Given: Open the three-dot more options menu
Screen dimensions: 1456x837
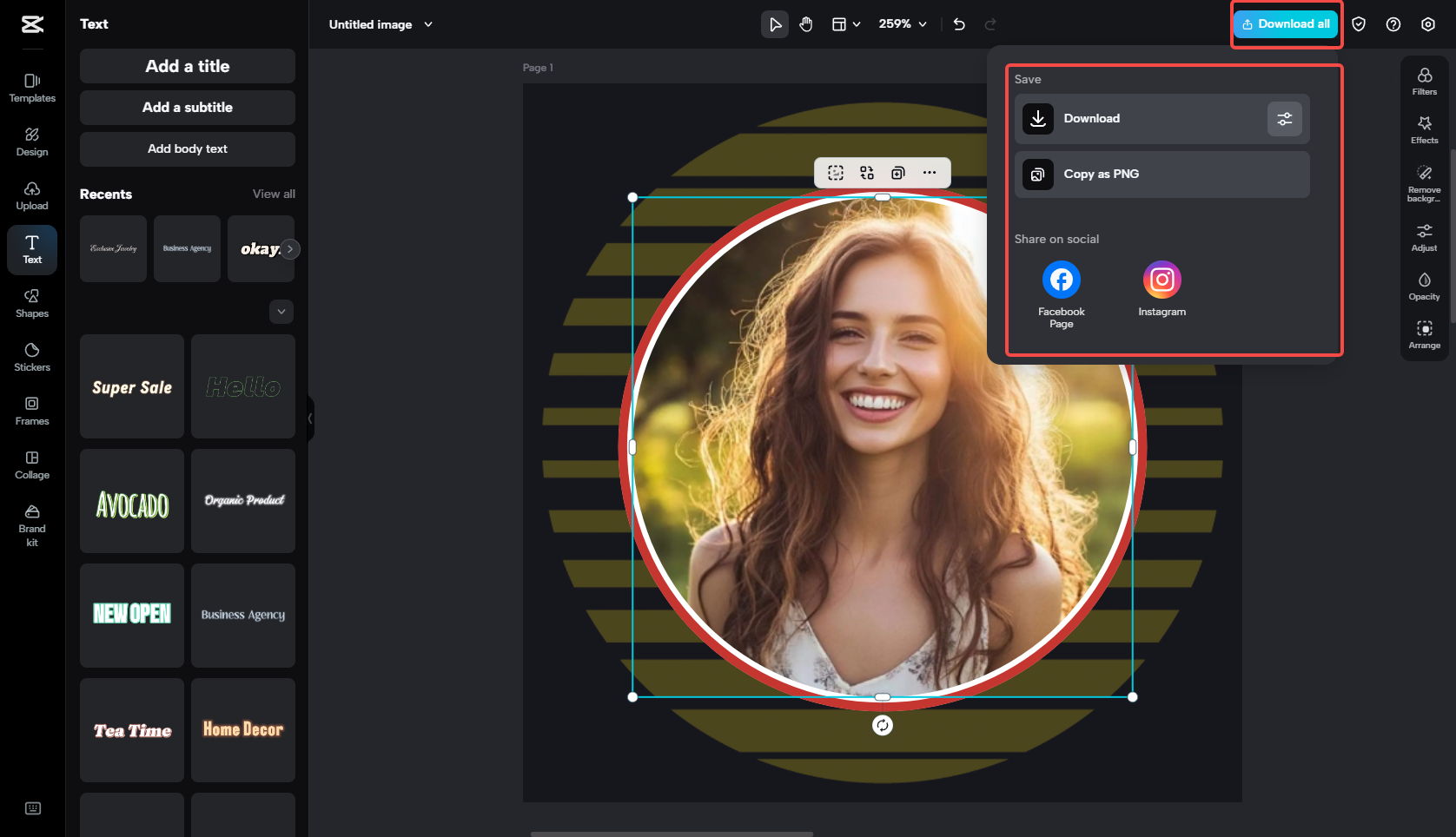Looking at the screenshot, I should (930, 173).
